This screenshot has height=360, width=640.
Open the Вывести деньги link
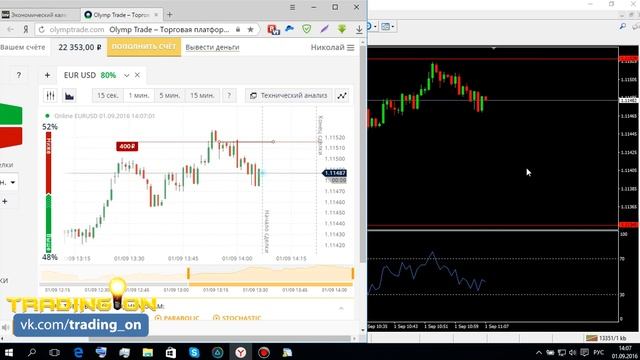(x=212, y=47)
